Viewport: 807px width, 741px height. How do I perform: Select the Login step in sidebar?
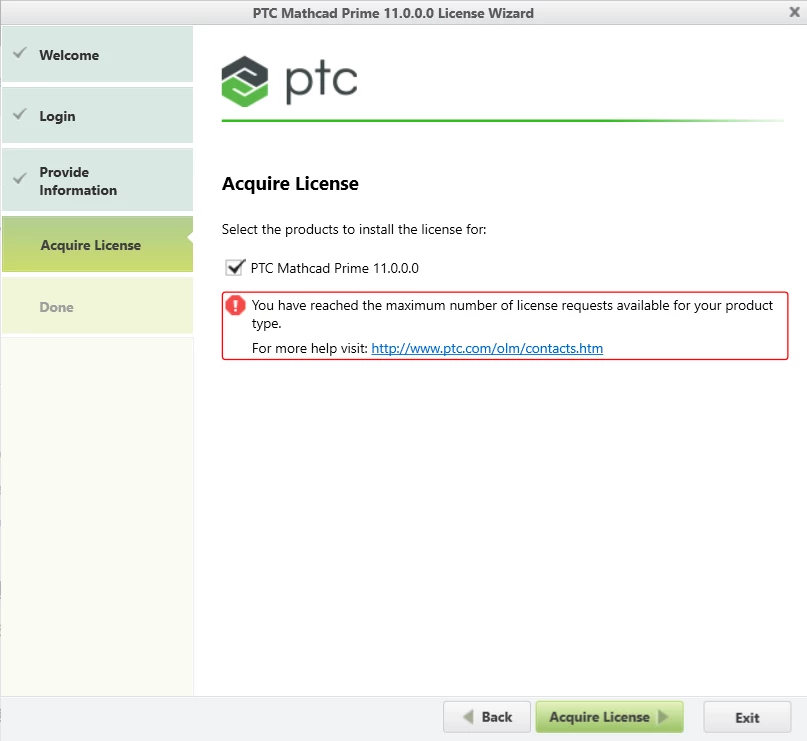pos(97,115)
